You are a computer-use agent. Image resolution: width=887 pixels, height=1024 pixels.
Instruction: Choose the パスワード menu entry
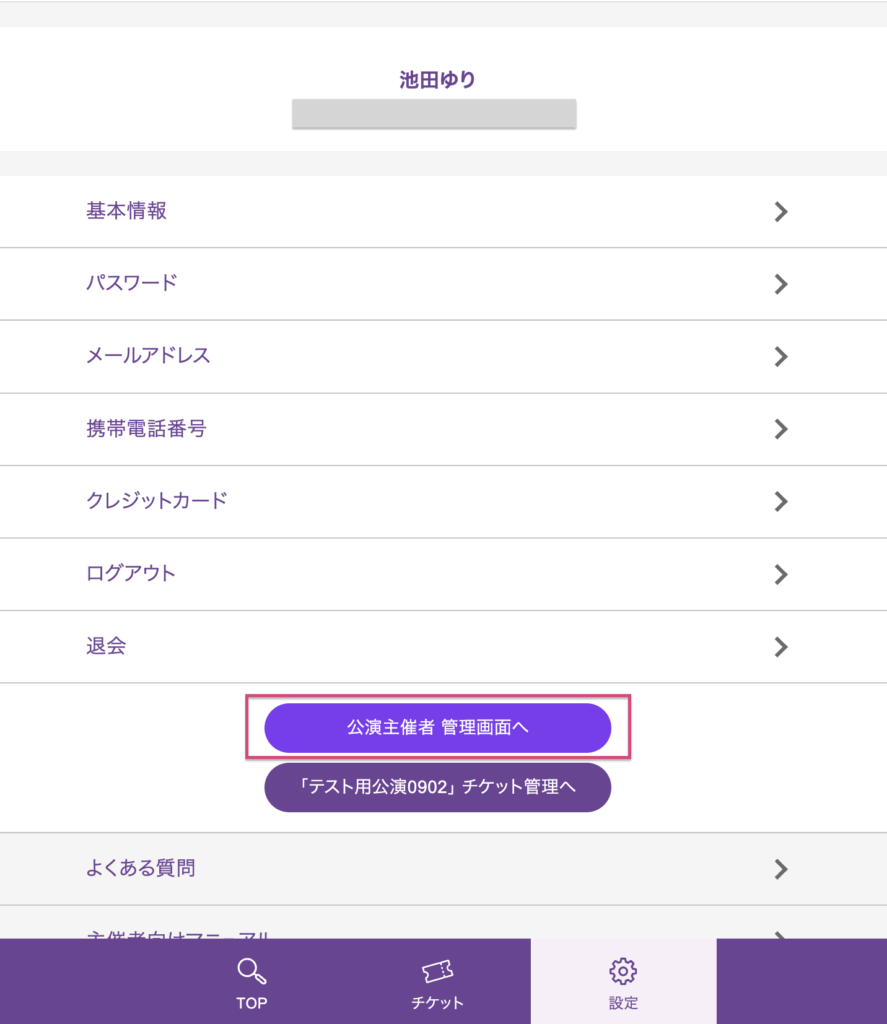point(131,283)
